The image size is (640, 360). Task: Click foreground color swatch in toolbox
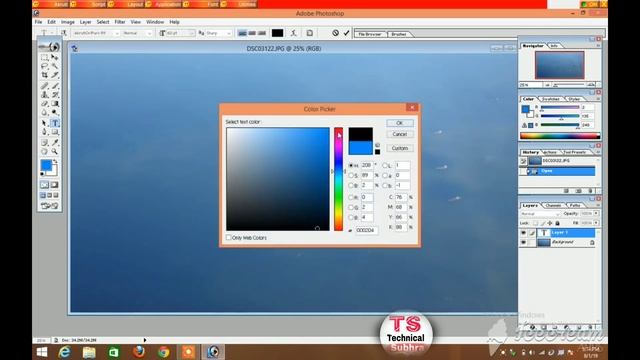click(46, 165)
